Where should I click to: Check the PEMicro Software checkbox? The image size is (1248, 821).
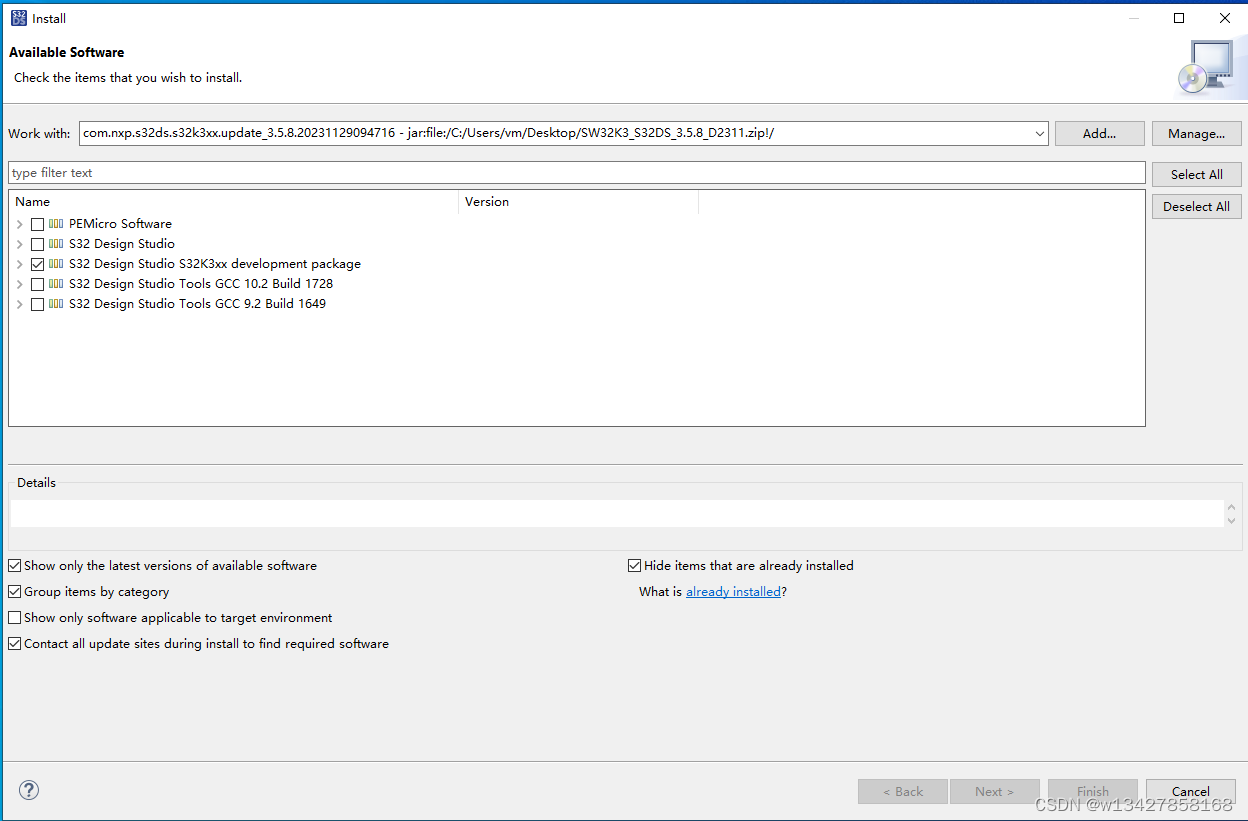point(38,224)
